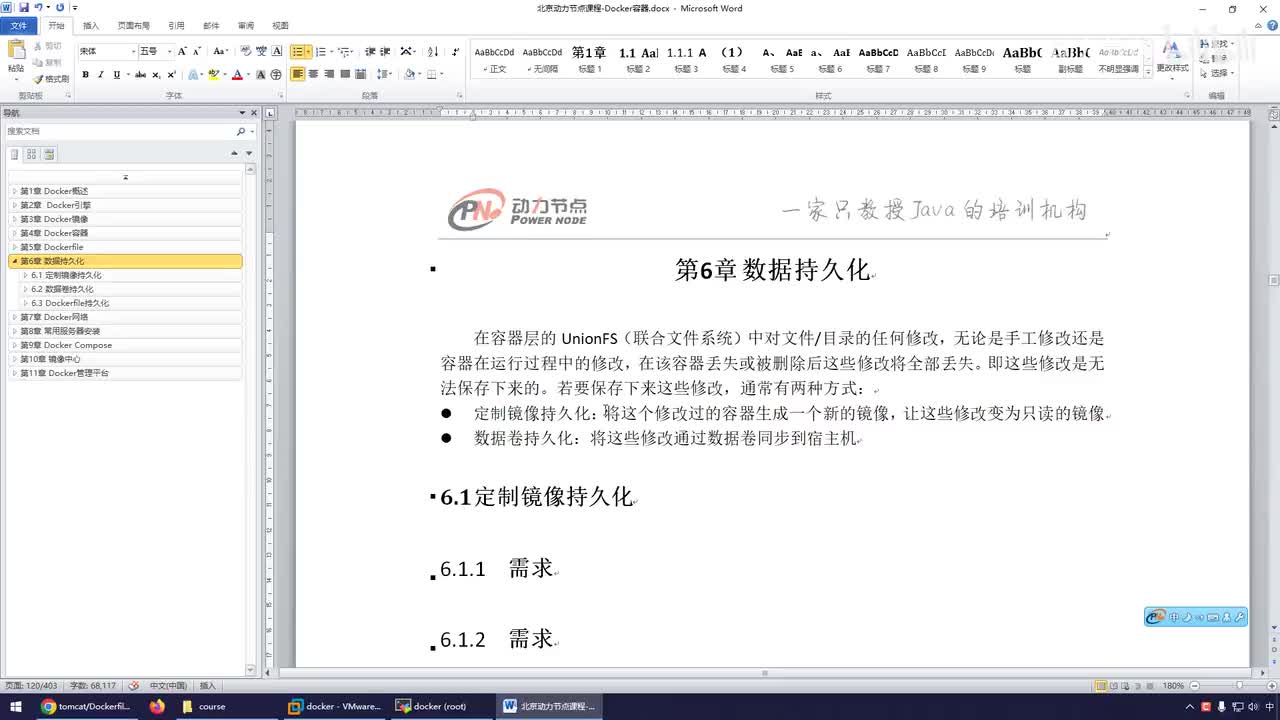Expand the styles gallery more arrow

tap(1148, 72)
